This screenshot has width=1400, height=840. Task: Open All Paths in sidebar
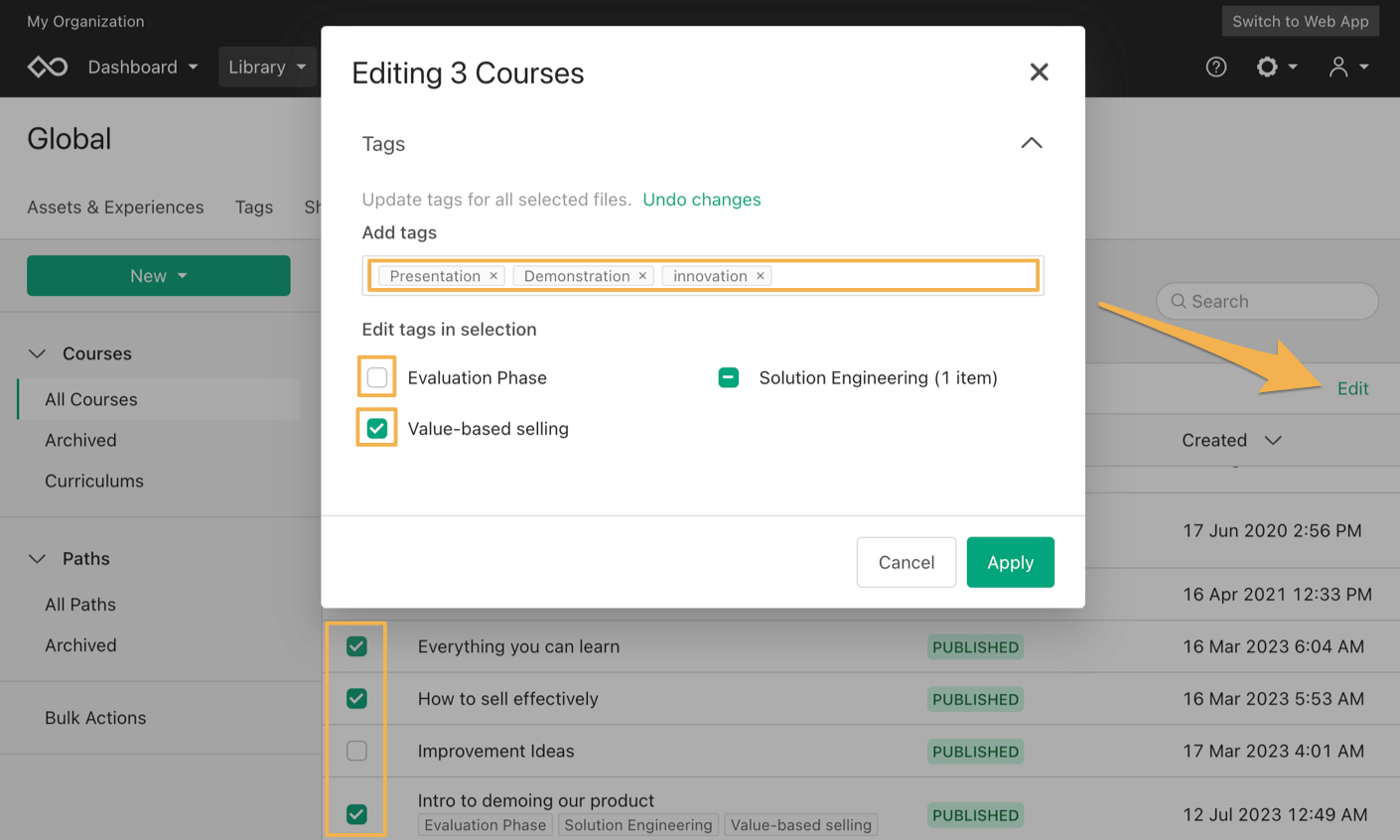tap(80, 605)
